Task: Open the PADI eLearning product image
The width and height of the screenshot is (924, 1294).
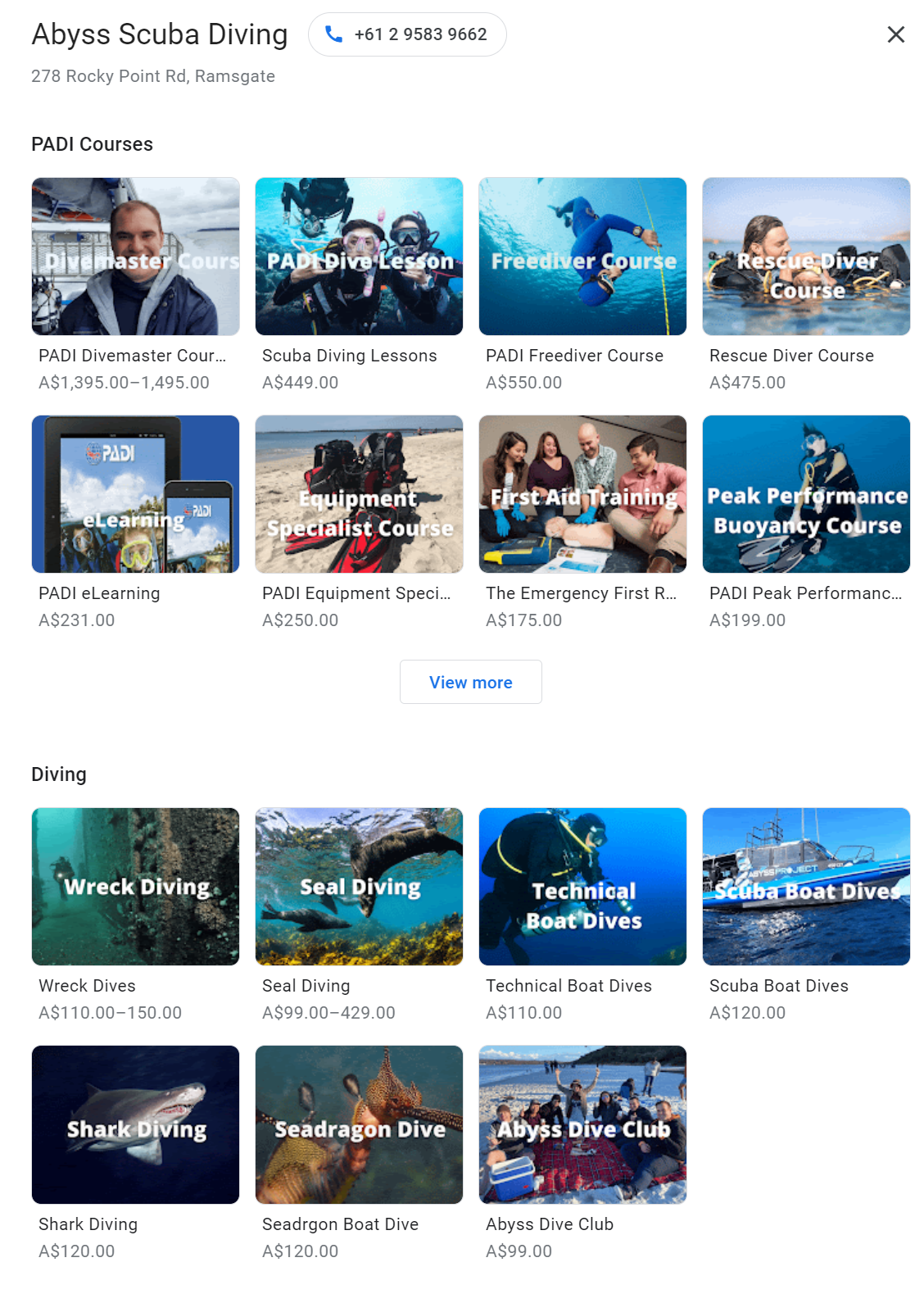Action: pos(136,494)
